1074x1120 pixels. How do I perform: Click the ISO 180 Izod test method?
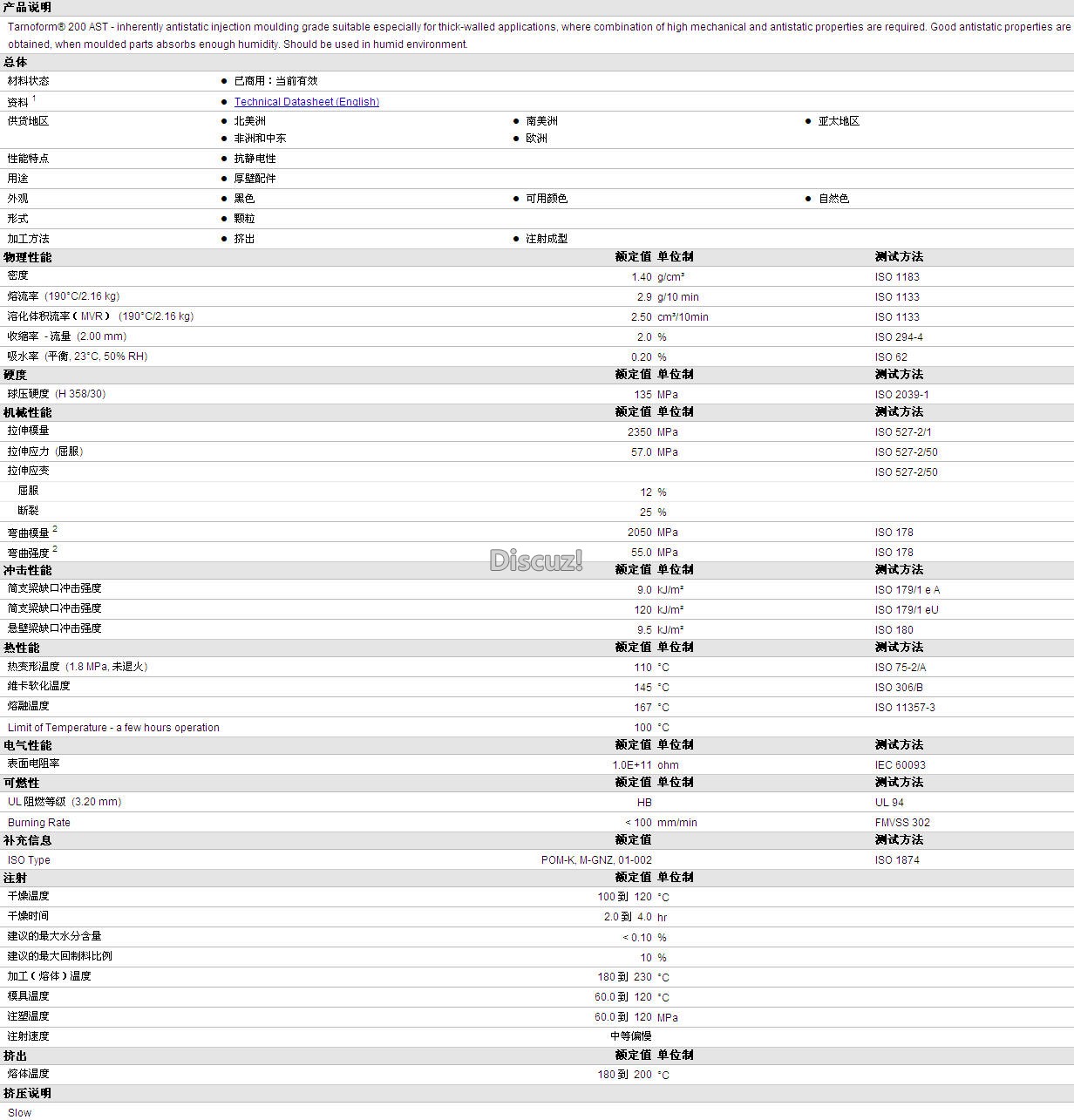pos(894,630)
